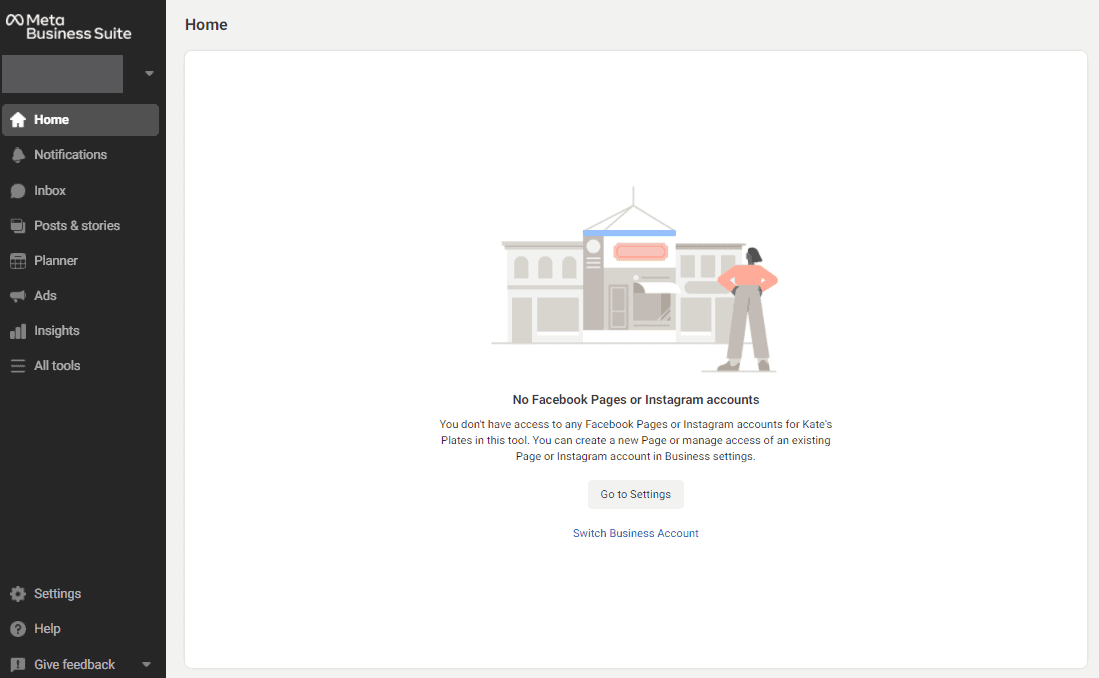Image resolution: width=1099 pixels, height=678 pixels.
Task: Click the Ads megaphone icon
Action: (x=18, y=296)
